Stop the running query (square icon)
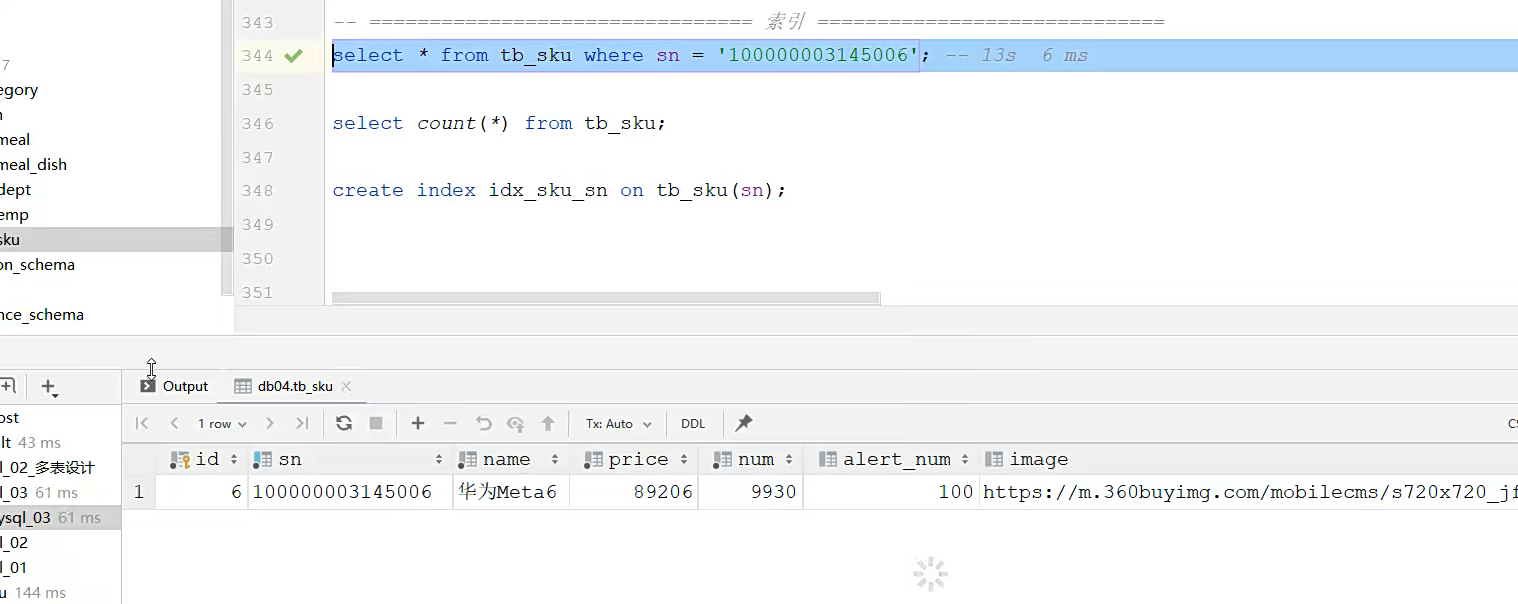Image resolution: width=1518 pixels, height=604 pixels. point(376,424)
